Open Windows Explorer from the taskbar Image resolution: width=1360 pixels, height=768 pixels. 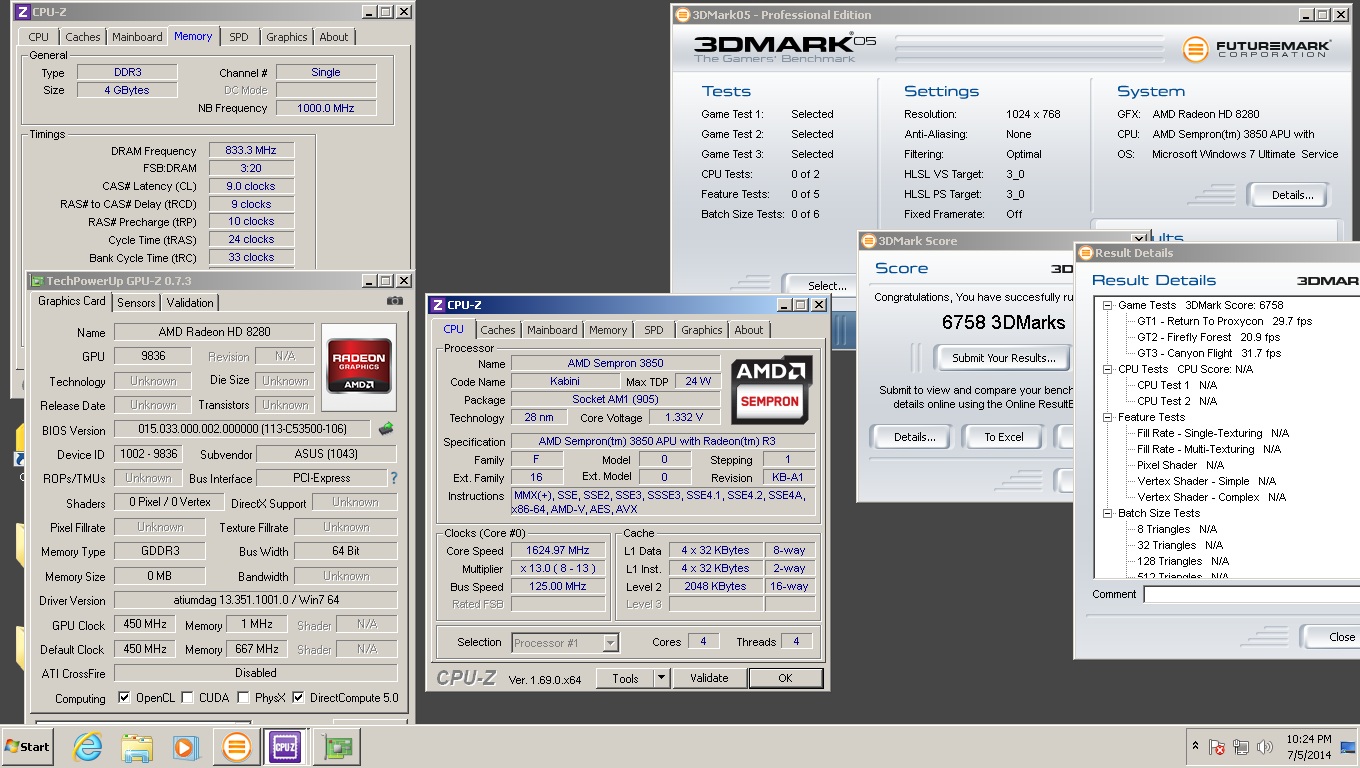[x=136, y=747]
